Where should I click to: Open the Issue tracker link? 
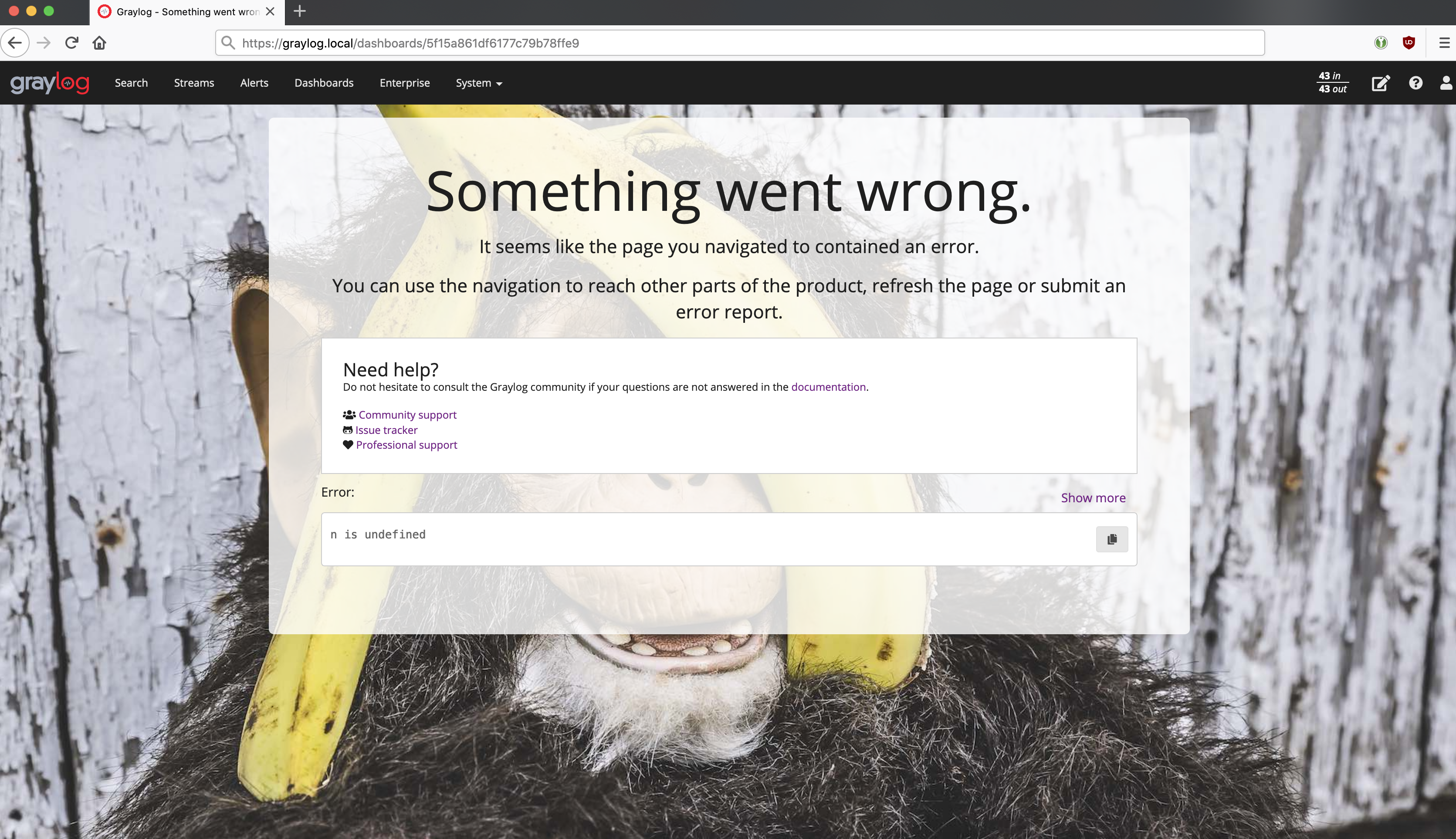coord(386,430)
